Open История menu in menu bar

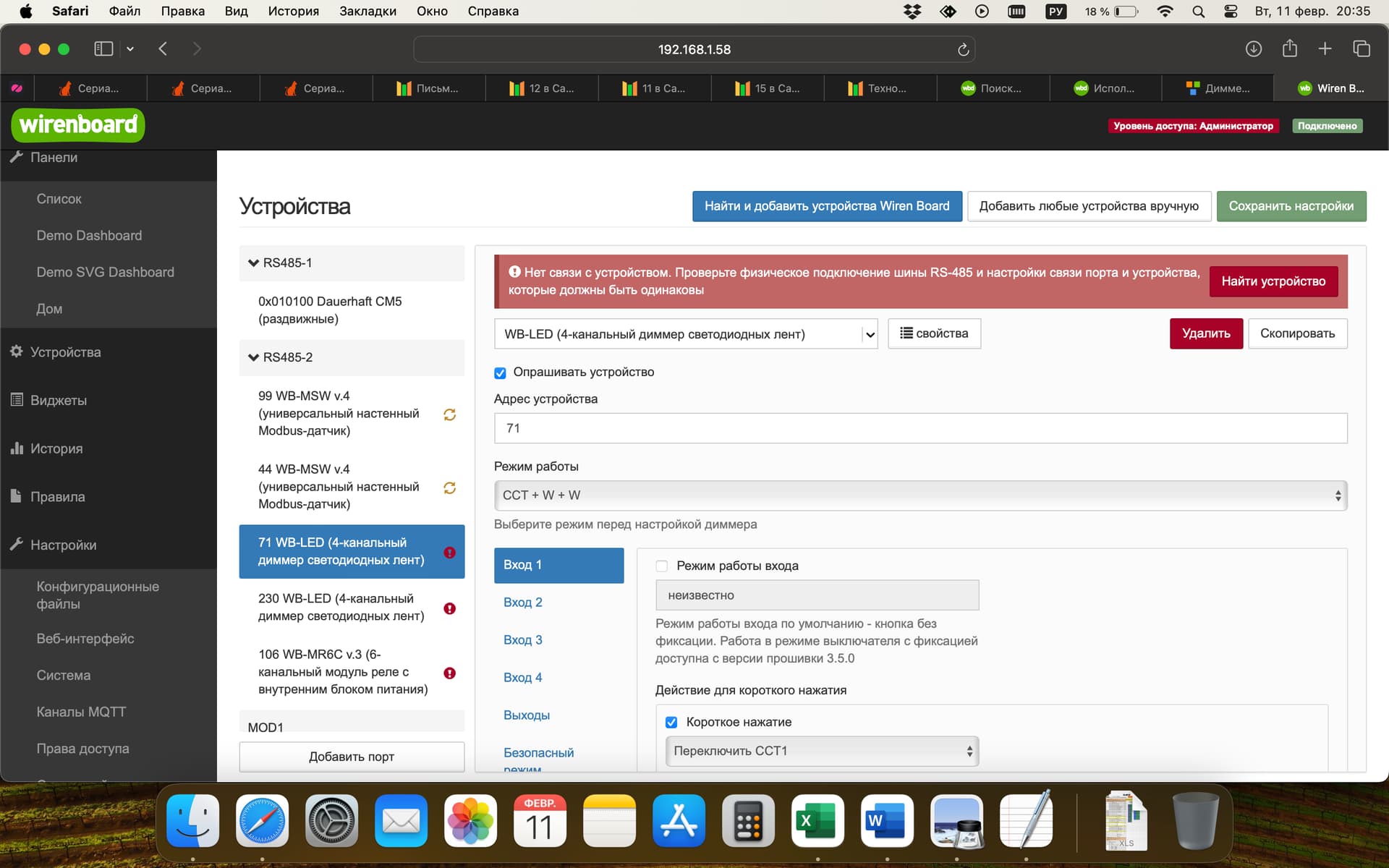point(293,11)
